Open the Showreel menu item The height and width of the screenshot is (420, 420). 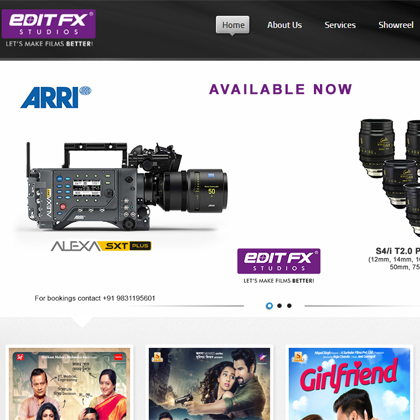[x=396, y=25]
